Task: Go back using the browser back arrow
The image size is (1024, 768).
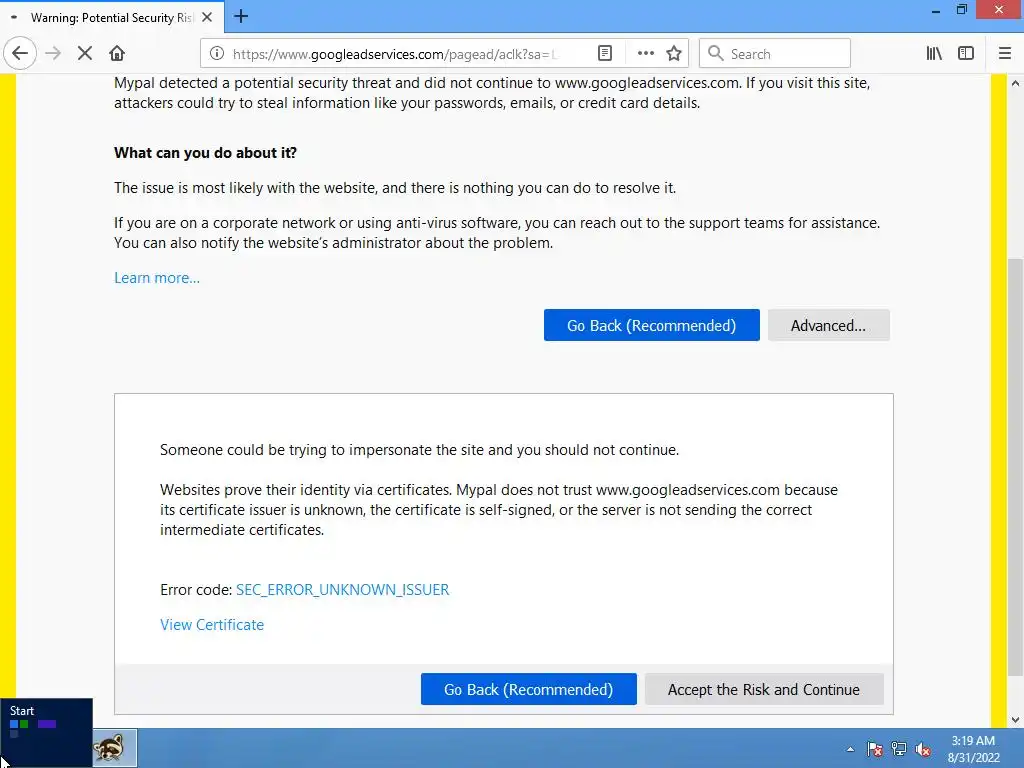Action: (x=20, y=54)
